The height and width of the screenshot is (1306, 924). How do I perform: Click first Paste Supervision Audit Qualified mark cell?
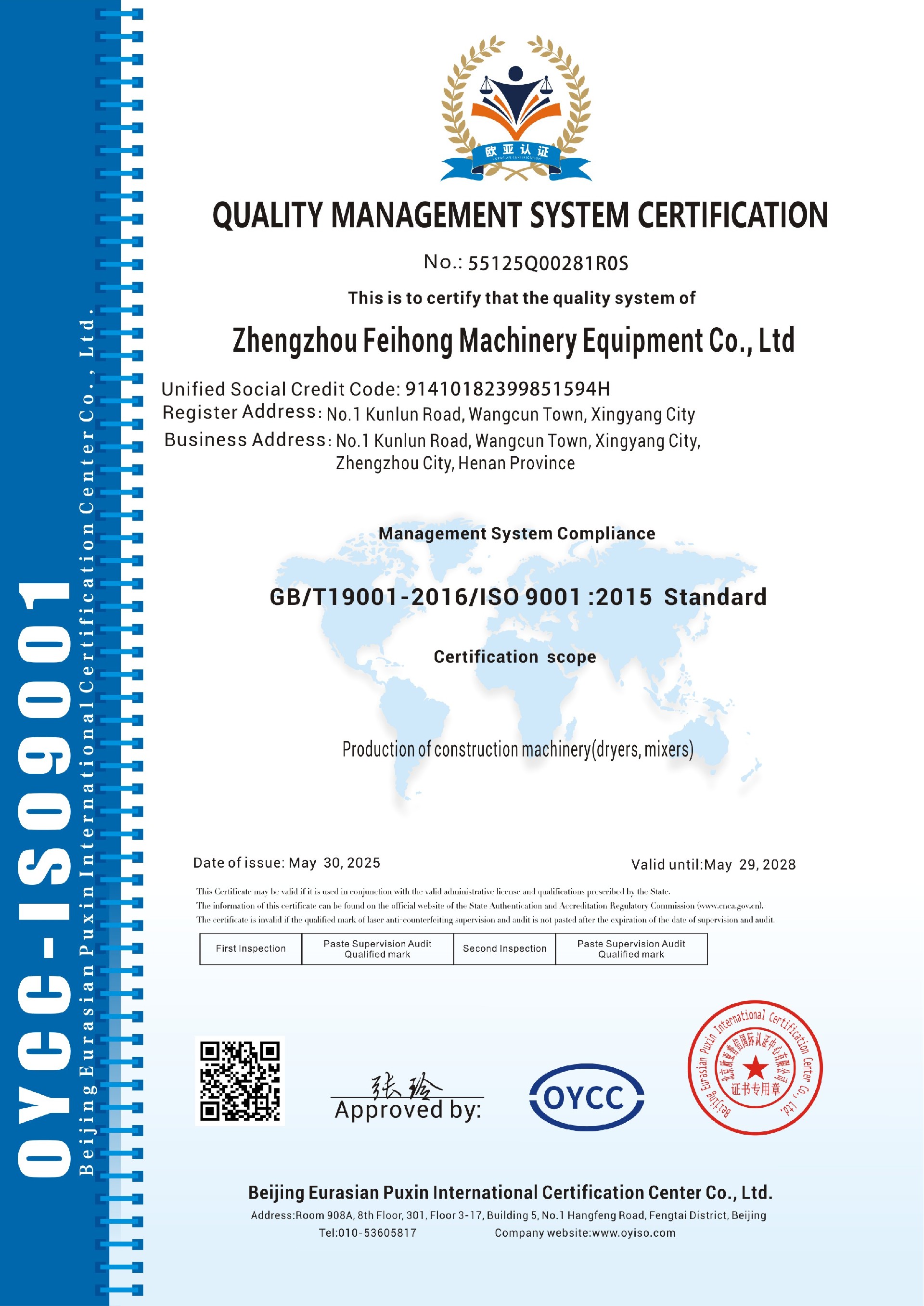377,949
